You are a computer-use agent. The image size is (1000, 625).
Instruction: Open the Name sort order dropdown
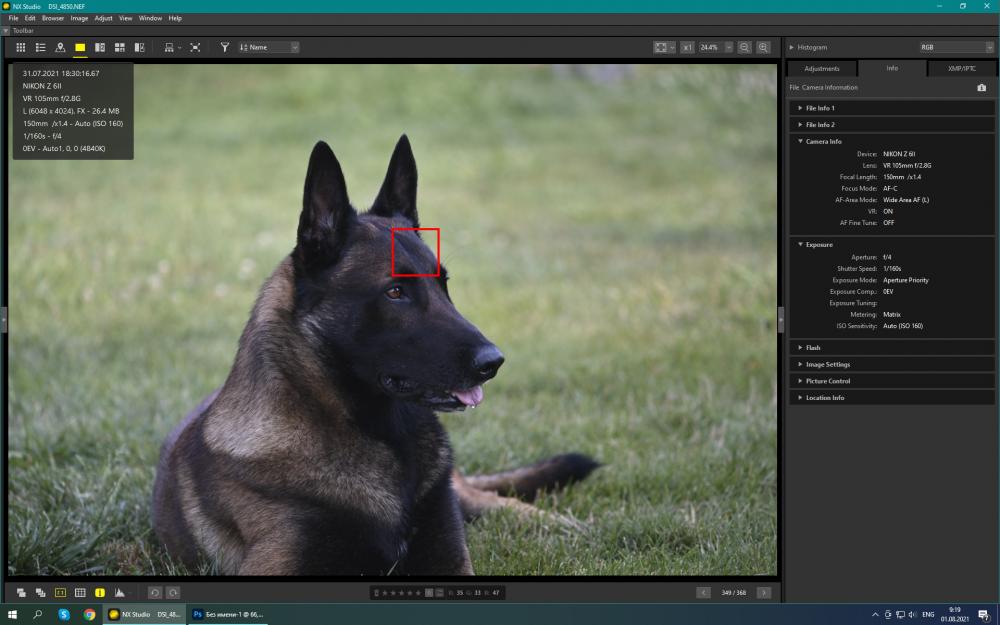pyautogui.click(x=268, y=47)
